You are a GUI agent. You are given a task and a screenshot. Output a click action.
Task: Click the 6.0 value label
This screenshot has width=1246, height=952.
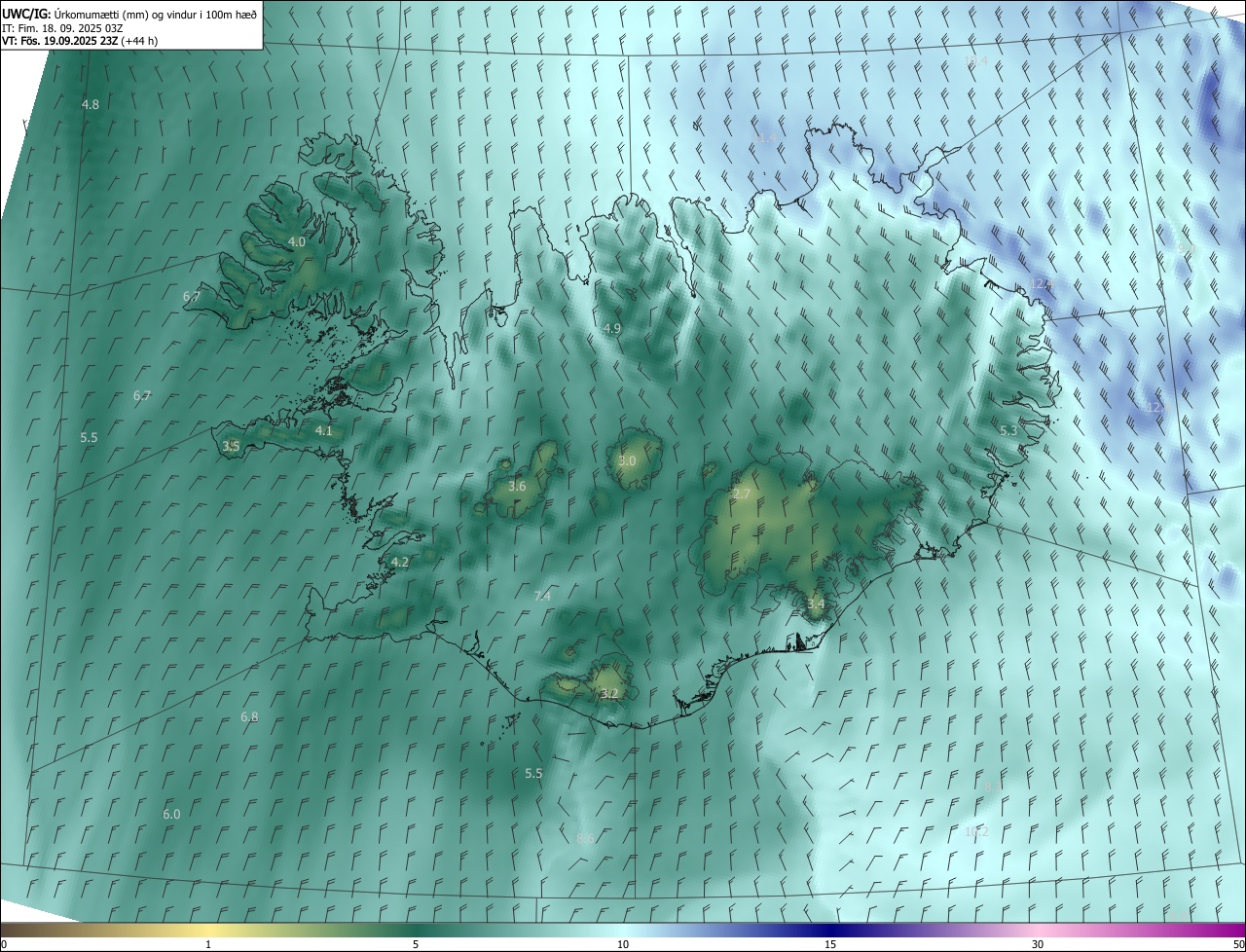(171, 814)
